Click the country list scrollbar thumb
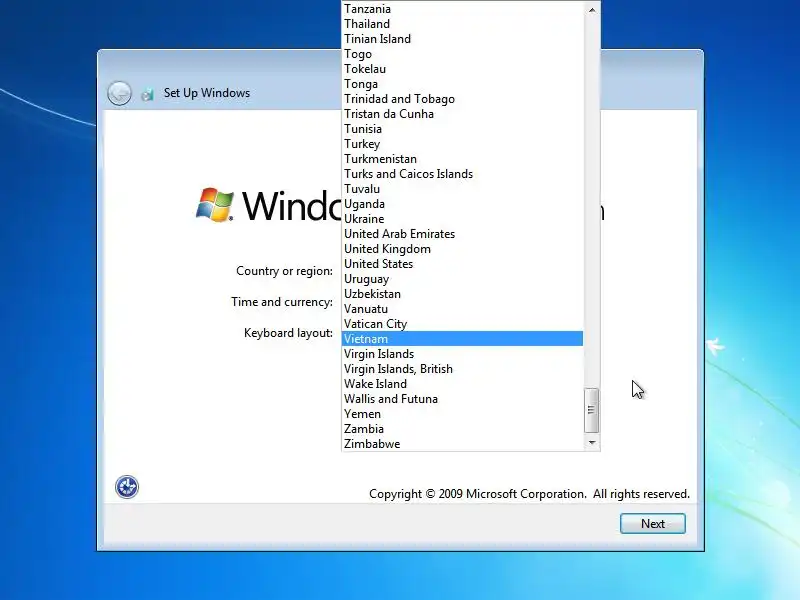 tap(591, 410)
